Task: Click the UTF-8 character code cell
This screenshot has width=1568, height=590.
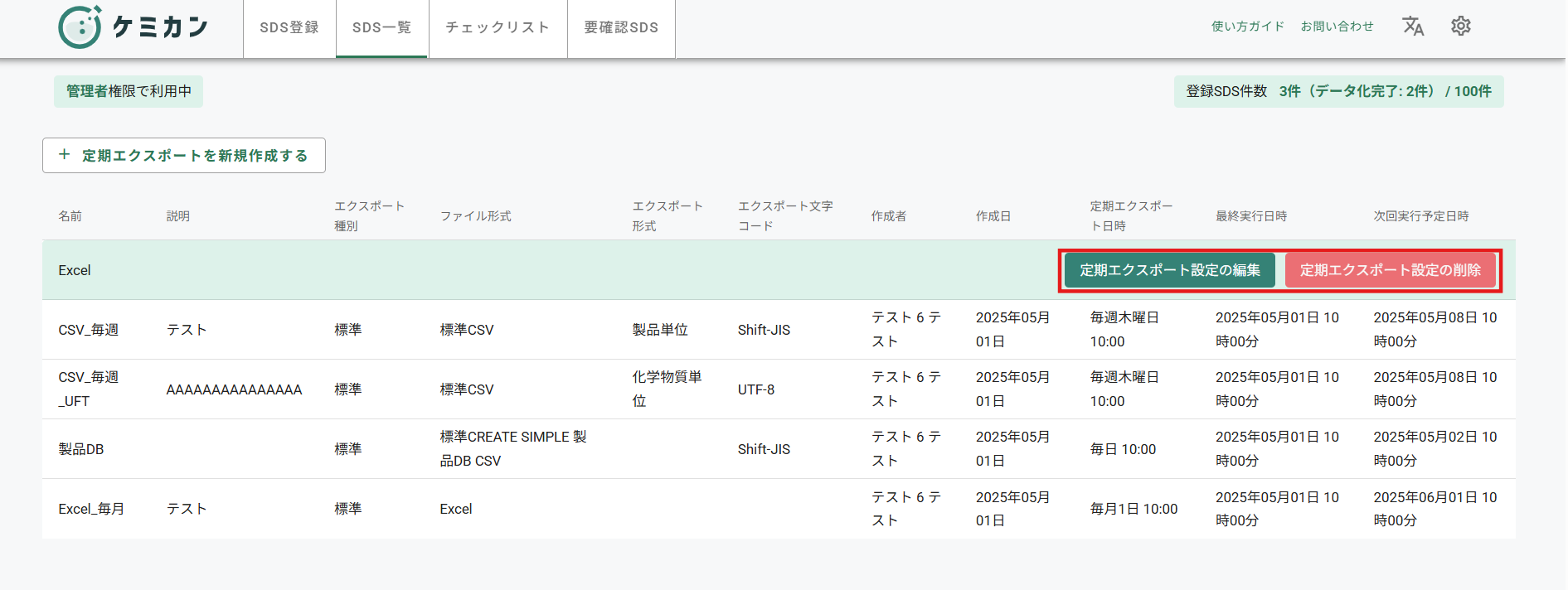Action: [756, 389]
